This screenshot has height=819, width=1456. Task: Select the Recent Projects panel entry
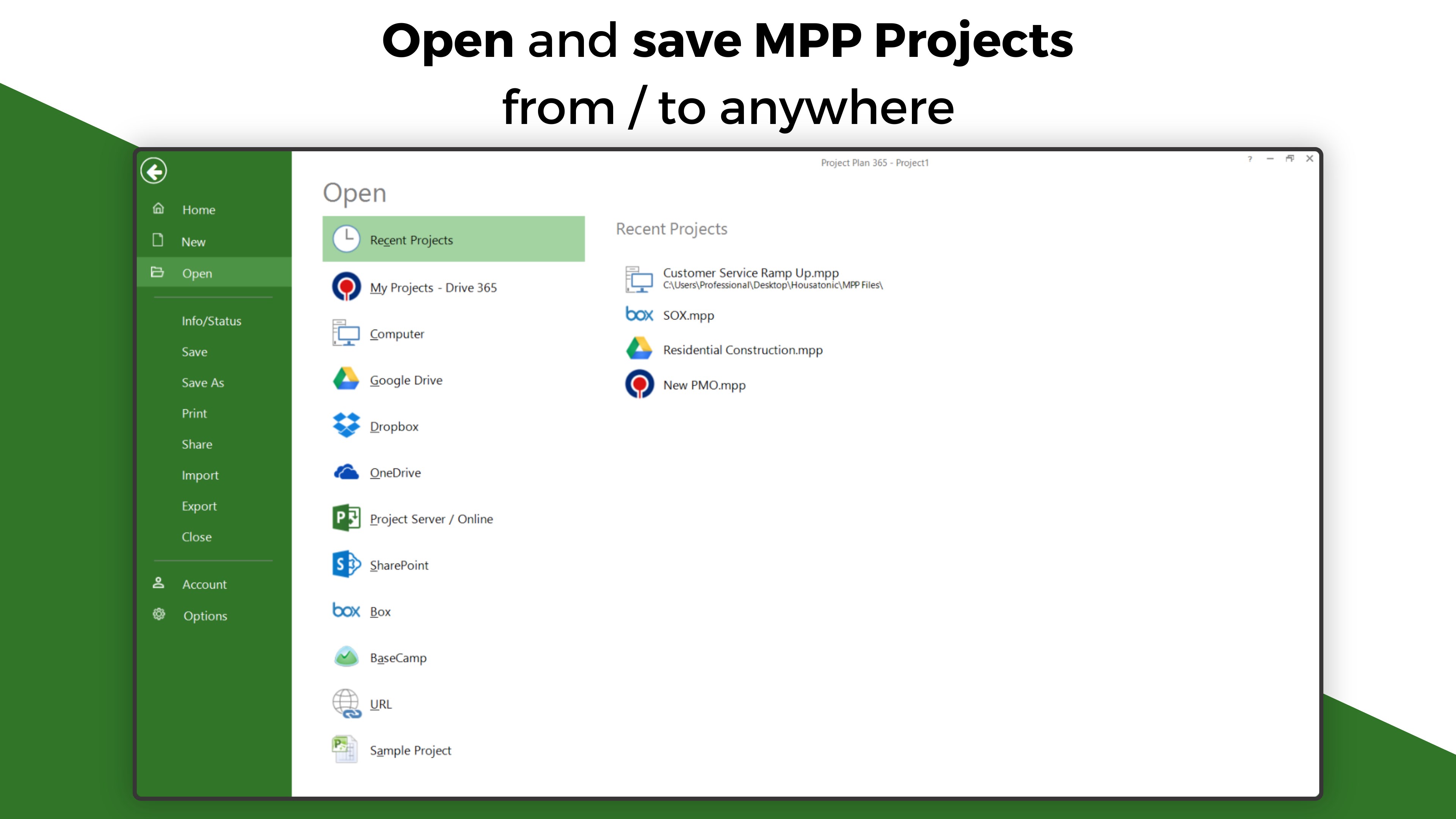coord(411,240)
